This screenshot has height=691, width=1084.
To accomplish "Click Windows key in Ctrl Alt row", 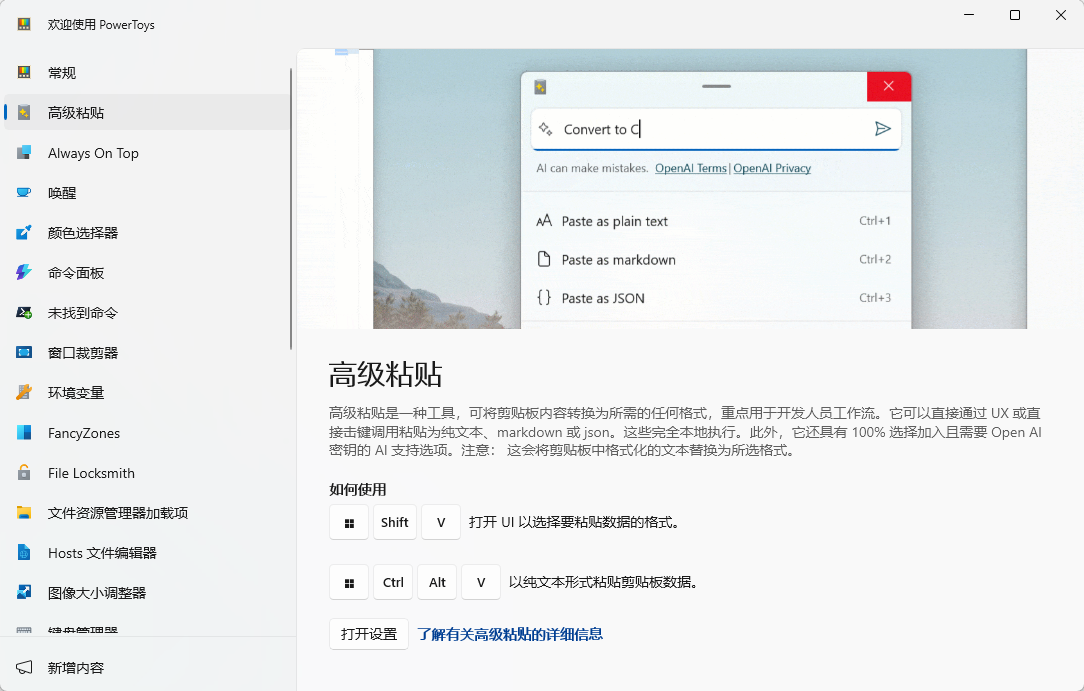I will tap(349, 582).
